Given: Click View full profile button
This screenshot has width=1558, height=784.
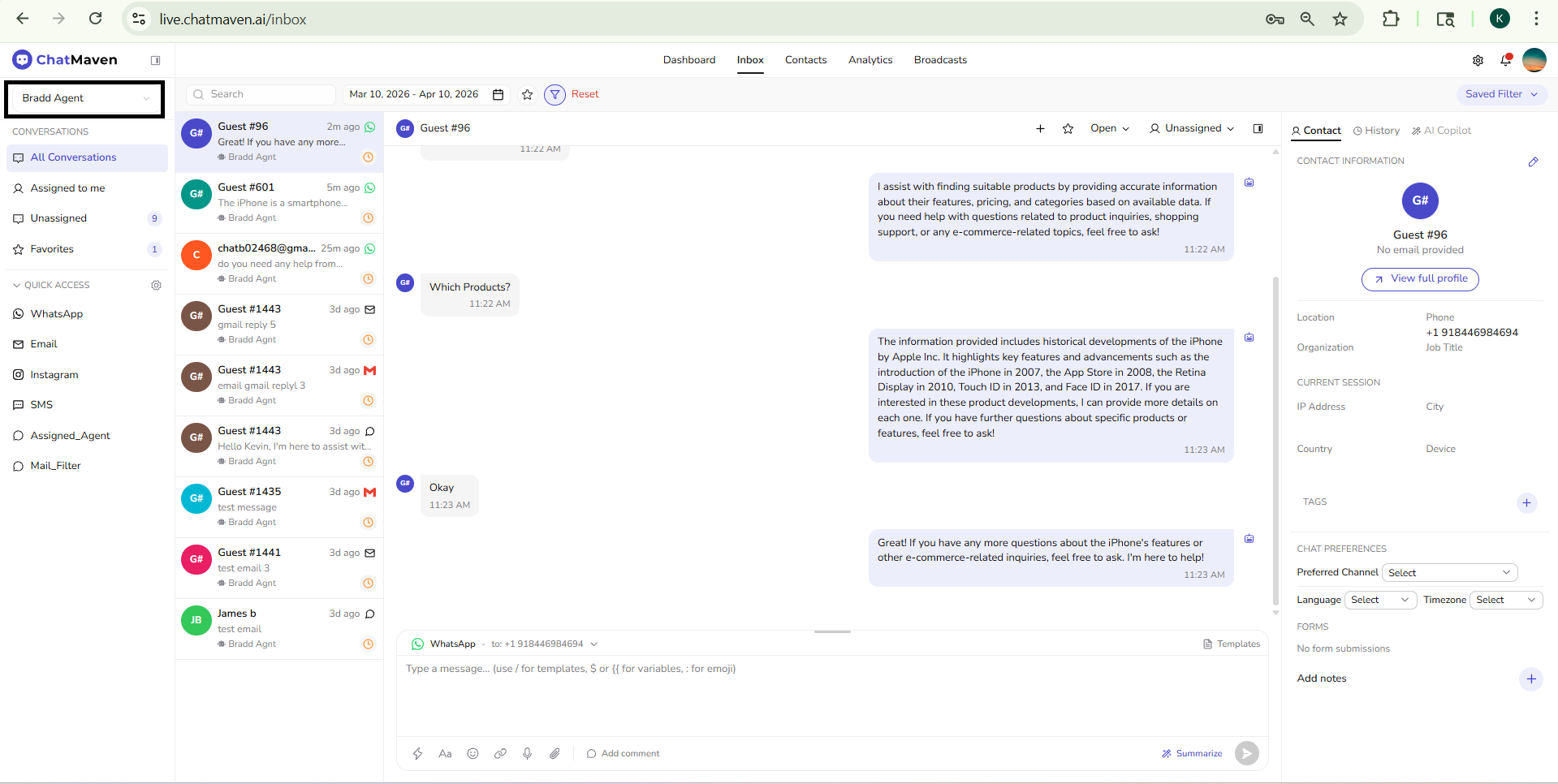Looking at the screenshot, I should coord(1420,278).
